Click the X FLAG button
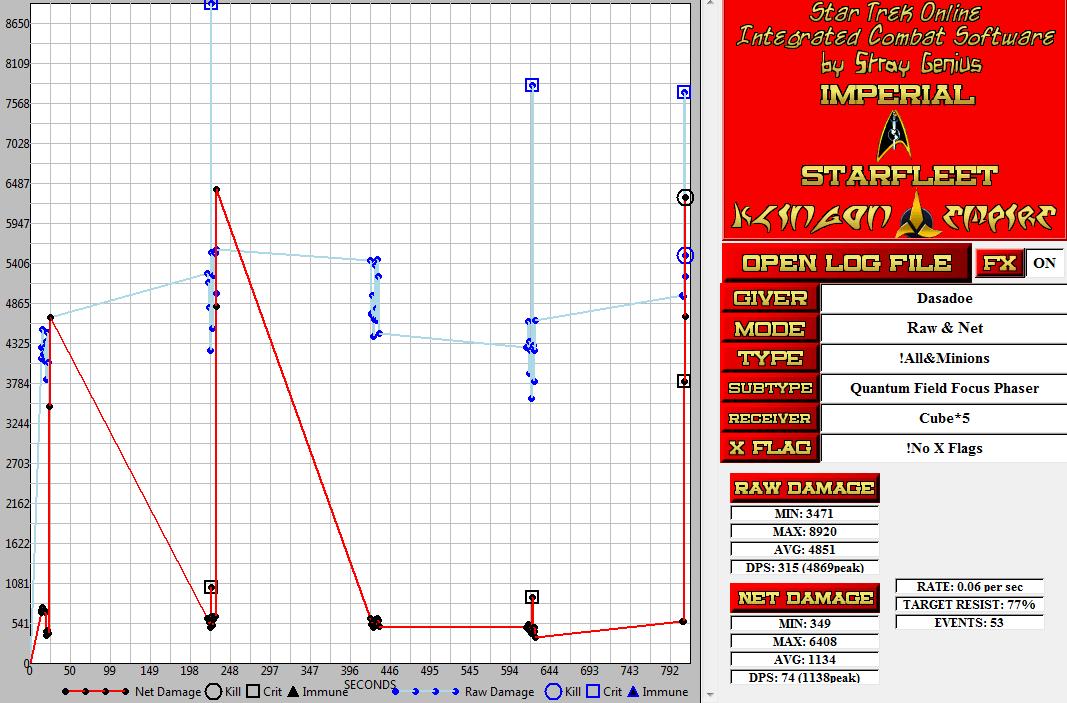 770,448
